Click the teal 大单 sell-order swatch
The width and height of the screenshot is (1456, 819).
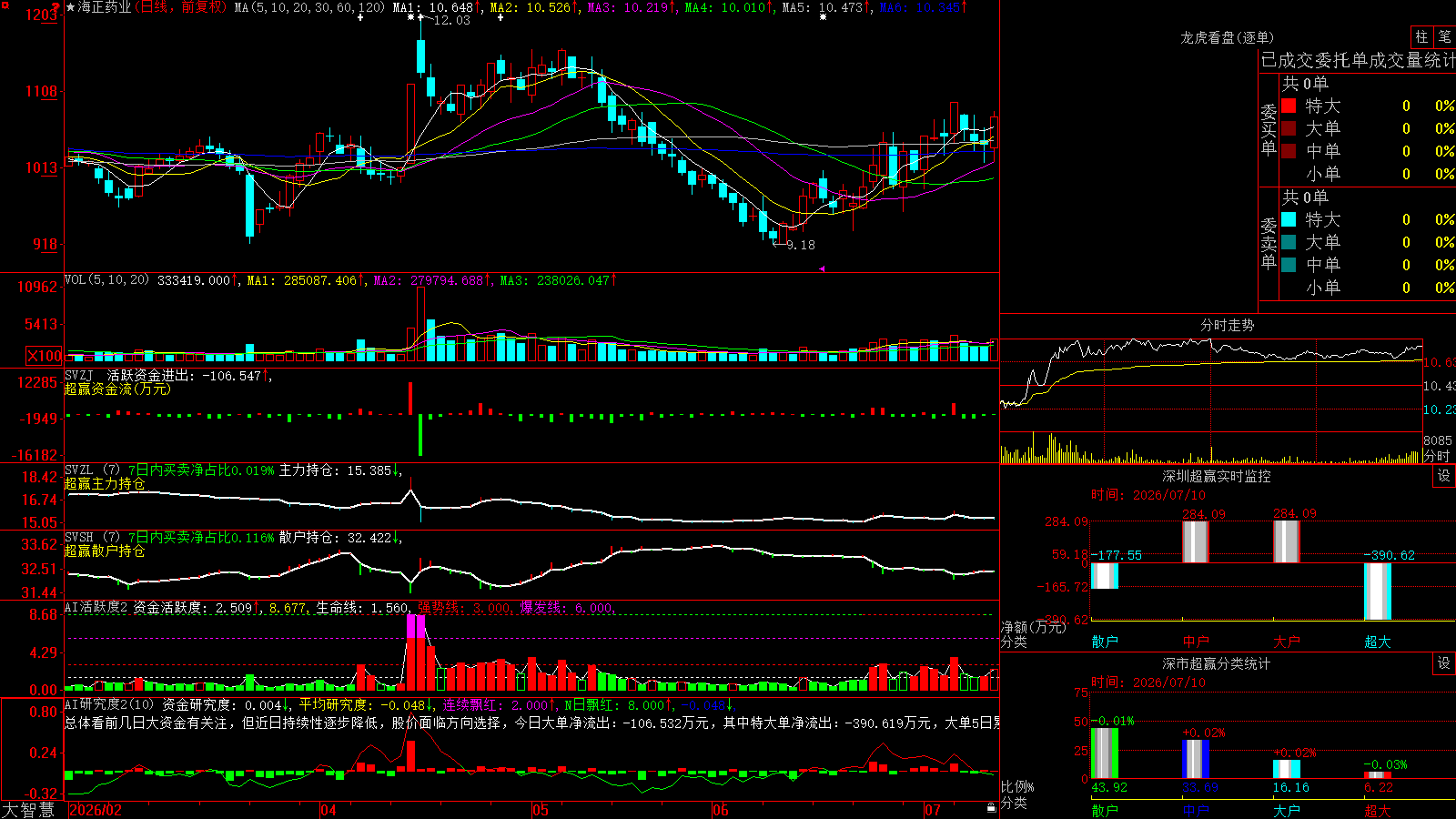tap(1289, 242)
